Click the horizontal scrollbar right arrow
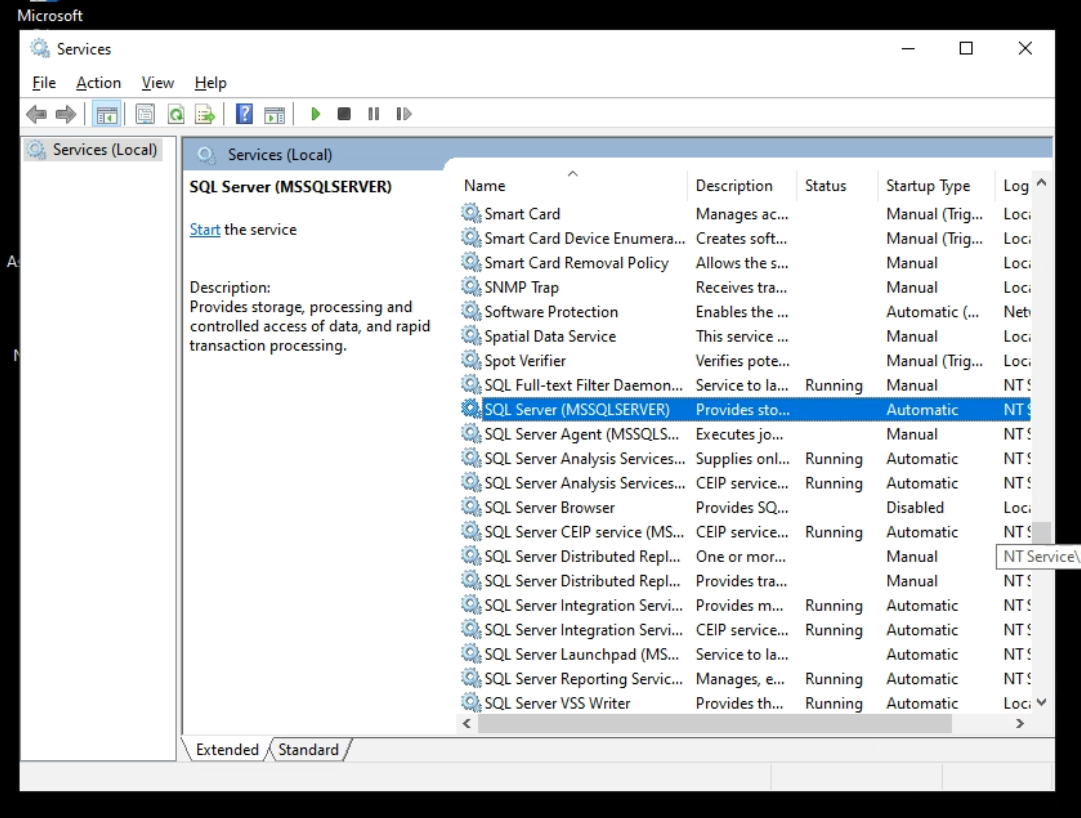The height and width of the screenshot is (818, 1081). [1020, 723]
